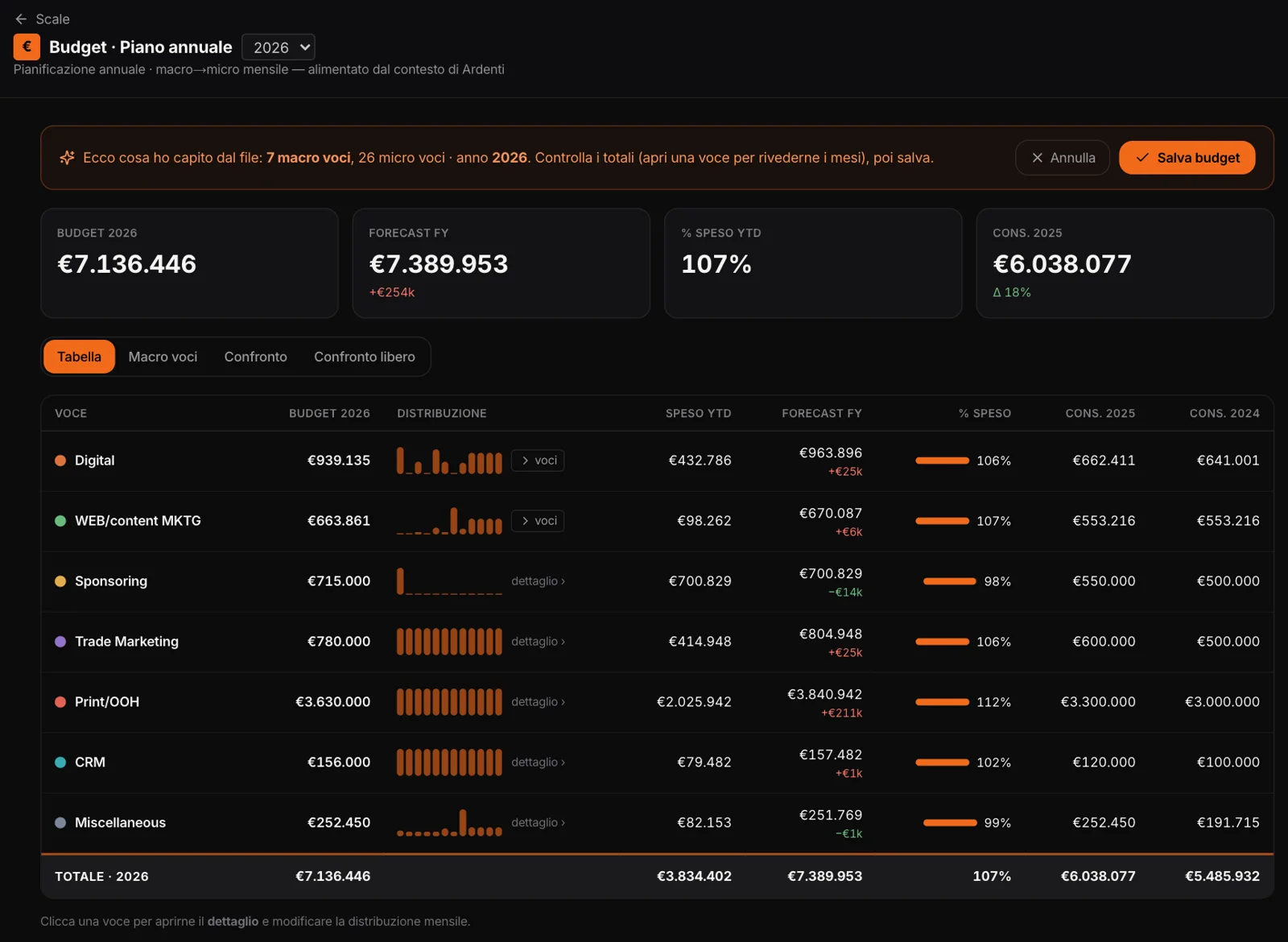Click the sparkle AI icon in the banner

(67, 158)
